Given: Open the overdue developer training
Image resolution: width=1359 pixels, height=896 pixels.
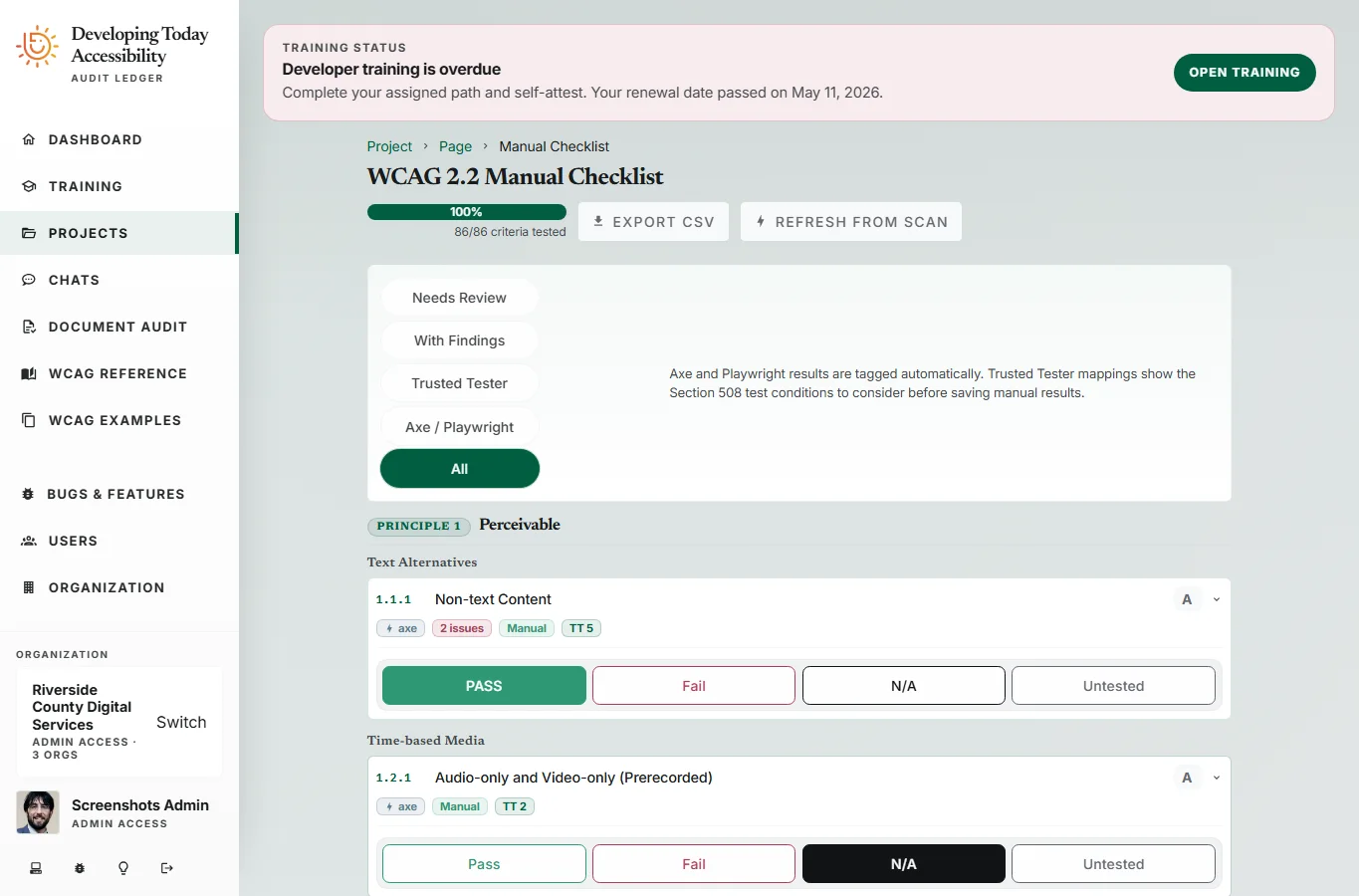Looking at the screenshot, I should coord(1245,73).
